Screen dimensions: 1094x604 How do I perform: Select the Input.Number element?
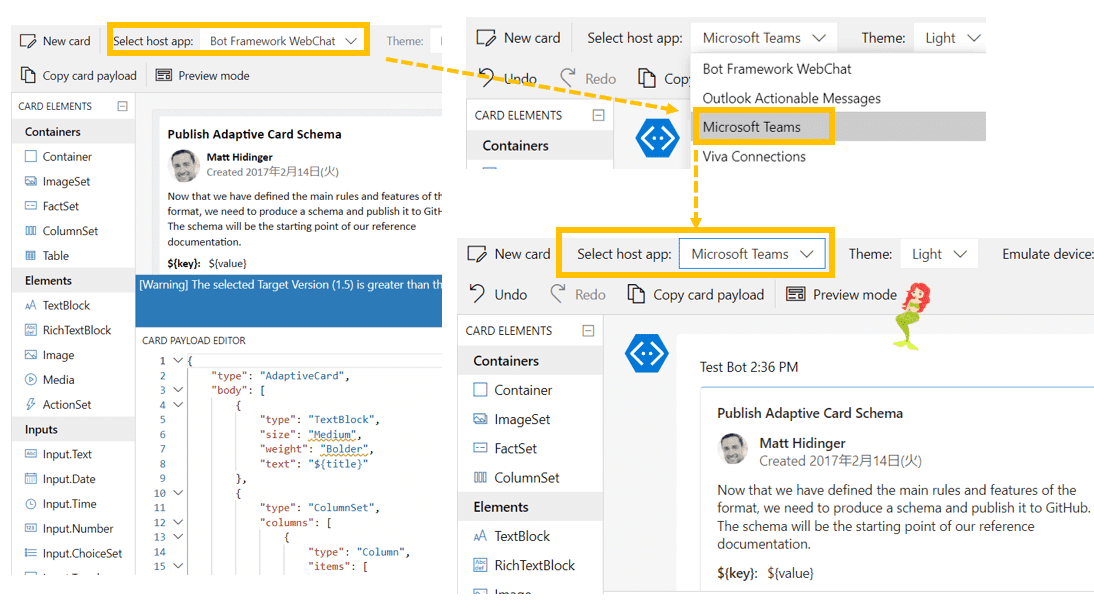pyautogui.click(x=69, y=528)
